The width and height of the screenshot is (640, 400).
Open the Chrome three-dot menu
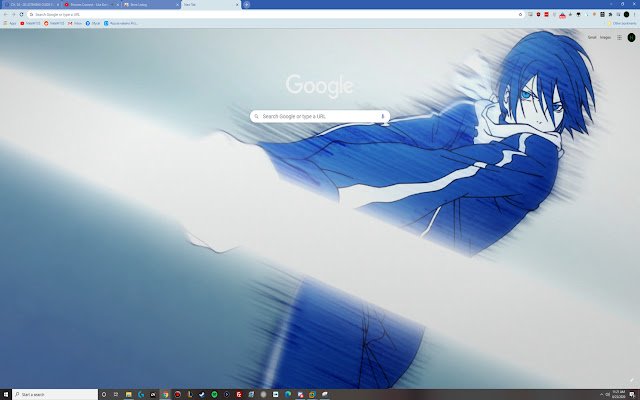(x=634, y=14)
